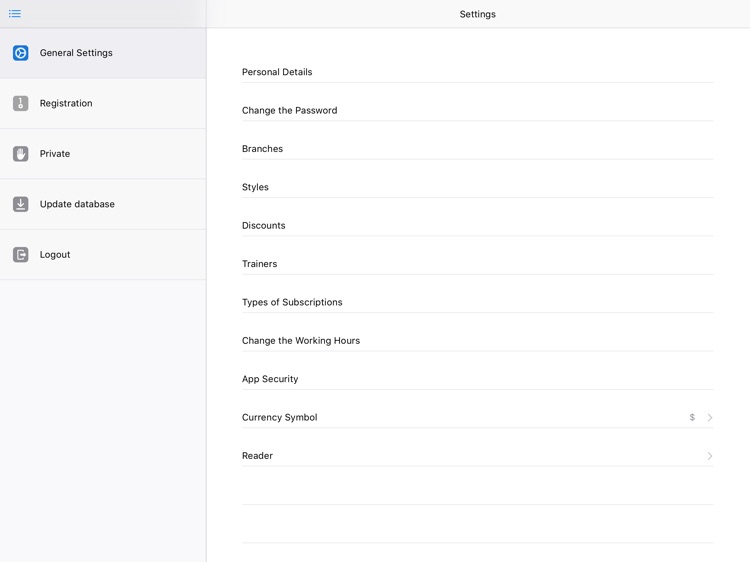Image resolution: width=750 pixels, height=562 pixels.
Task: Open the Branches setting
Action: (477, 149)
